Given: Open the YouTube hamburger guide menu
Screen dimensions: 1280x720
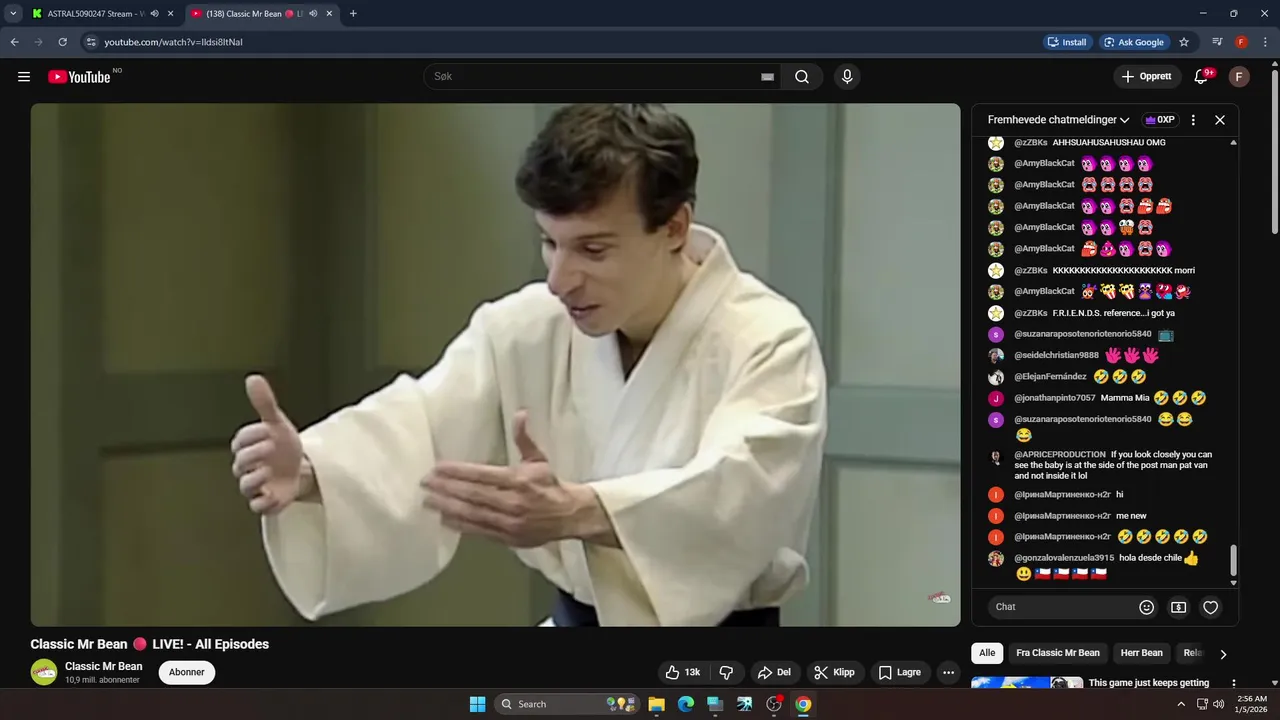Looking at the screenshot, I should [24, 77].
